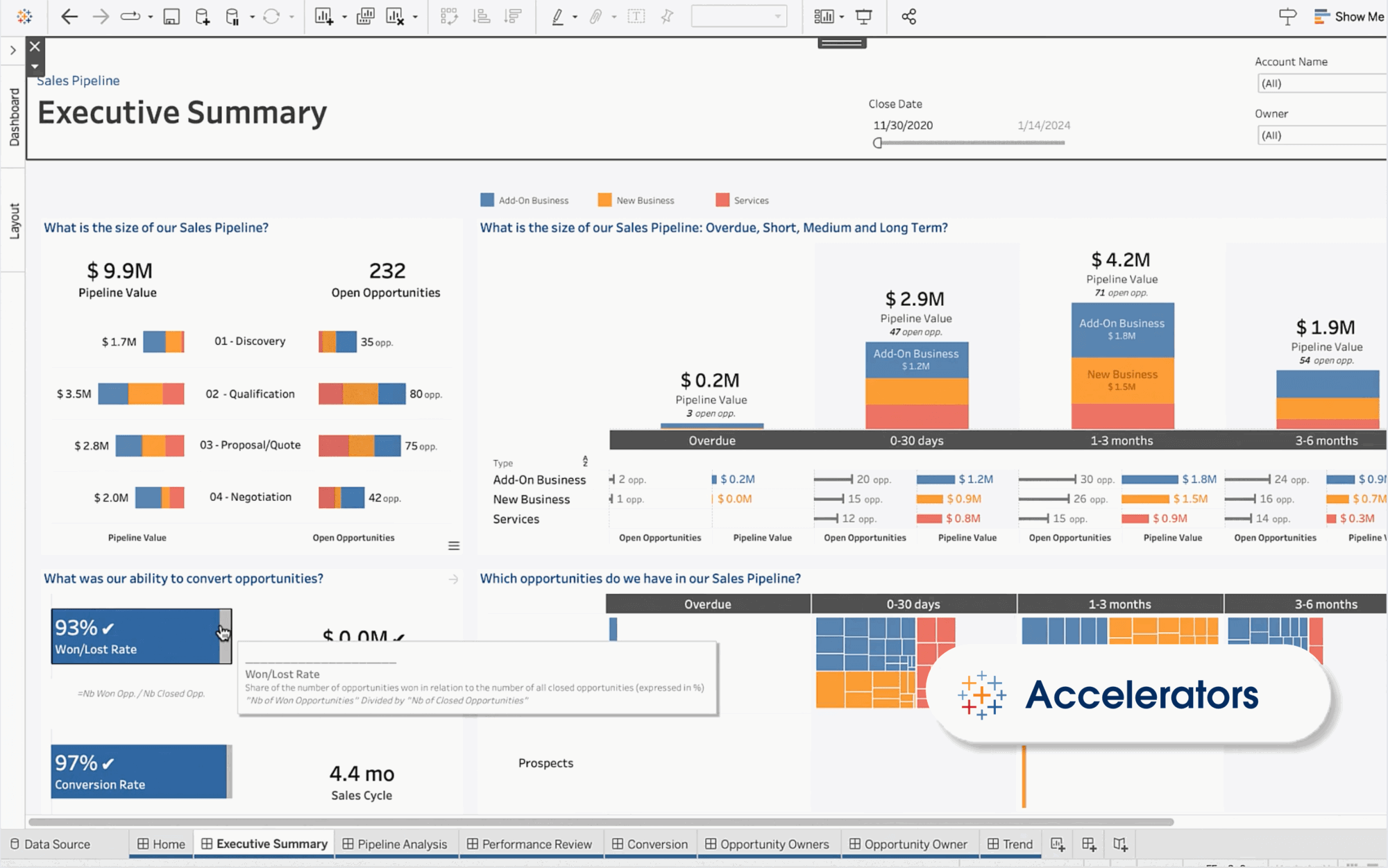Drag the Close Date range slider

[x=878, y=142]
